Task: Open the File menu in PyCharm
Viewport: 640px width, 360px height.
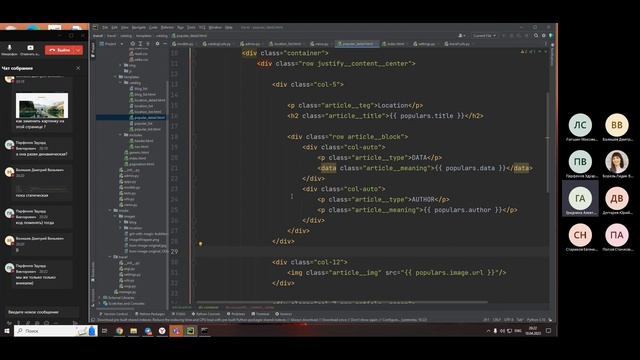Action: (x=105, y=27)
